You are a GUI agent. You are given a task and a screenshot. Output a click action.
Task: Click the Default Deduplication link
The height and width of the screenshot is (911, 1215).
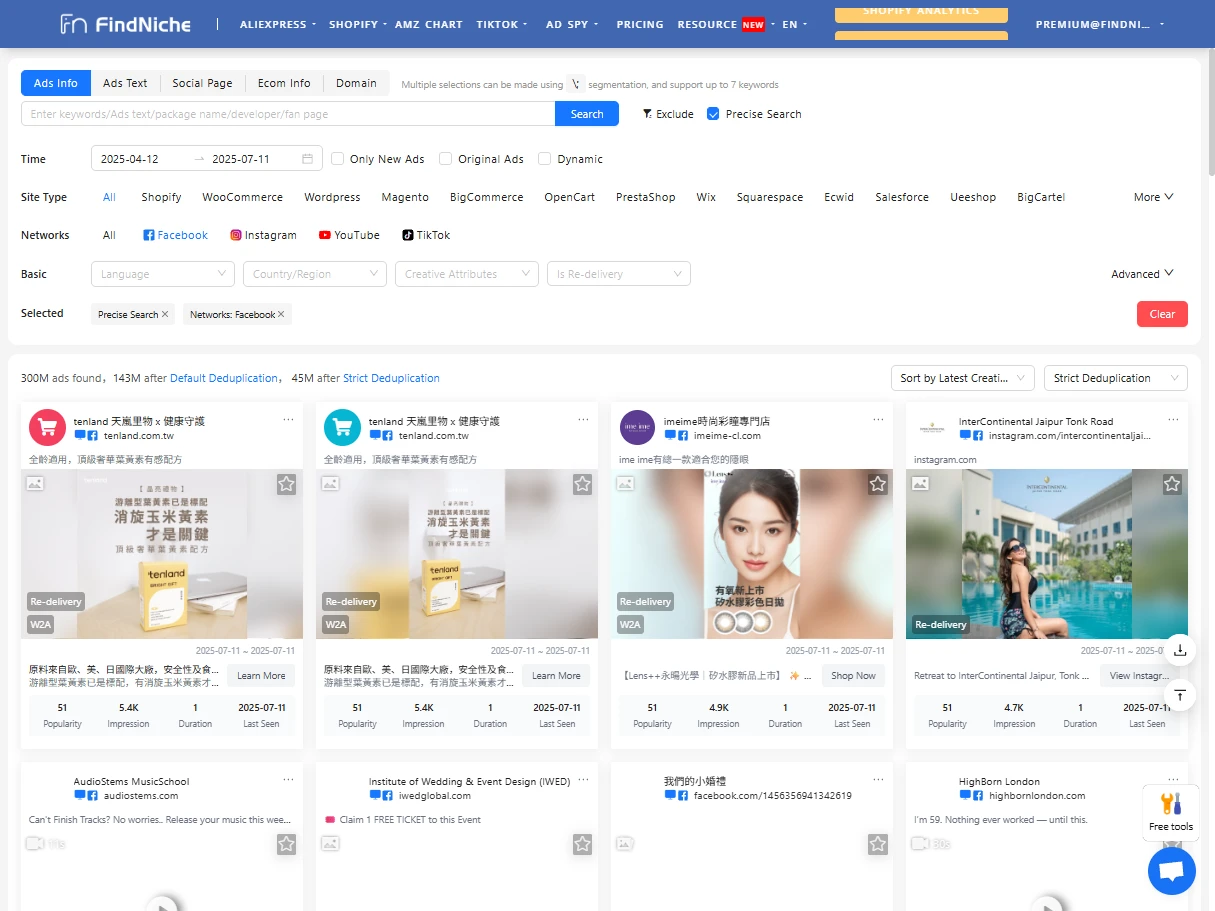224,378
